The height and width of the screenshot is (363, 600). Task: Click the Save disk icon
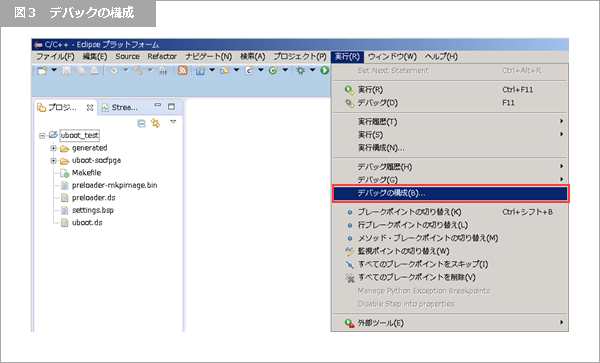click(x=67, y=70)
